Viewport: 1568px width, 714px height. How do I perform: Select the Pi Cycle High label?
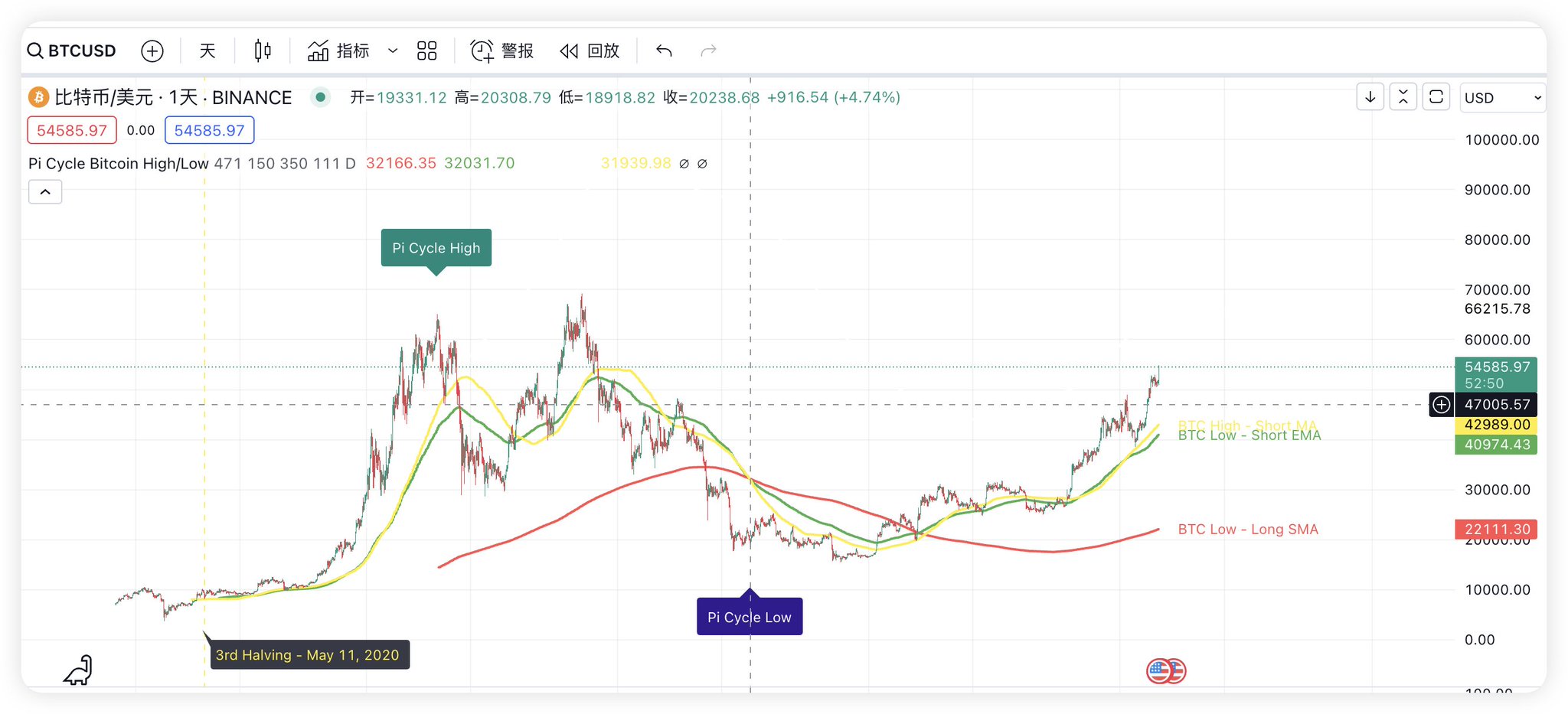tap(436, 248)
